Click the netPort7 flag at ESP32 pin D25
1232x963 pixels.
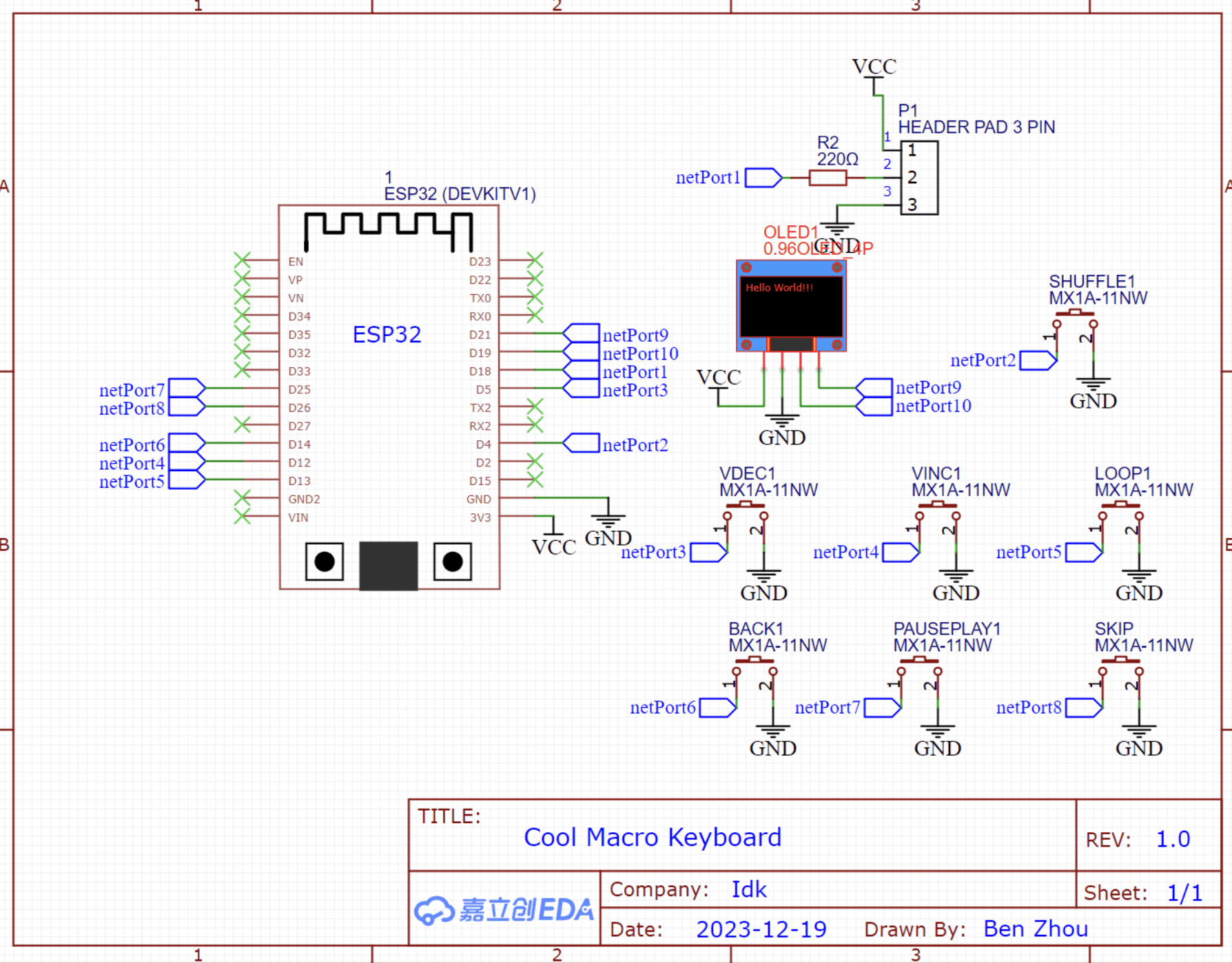pyautogui.click(x=187, y=388)
